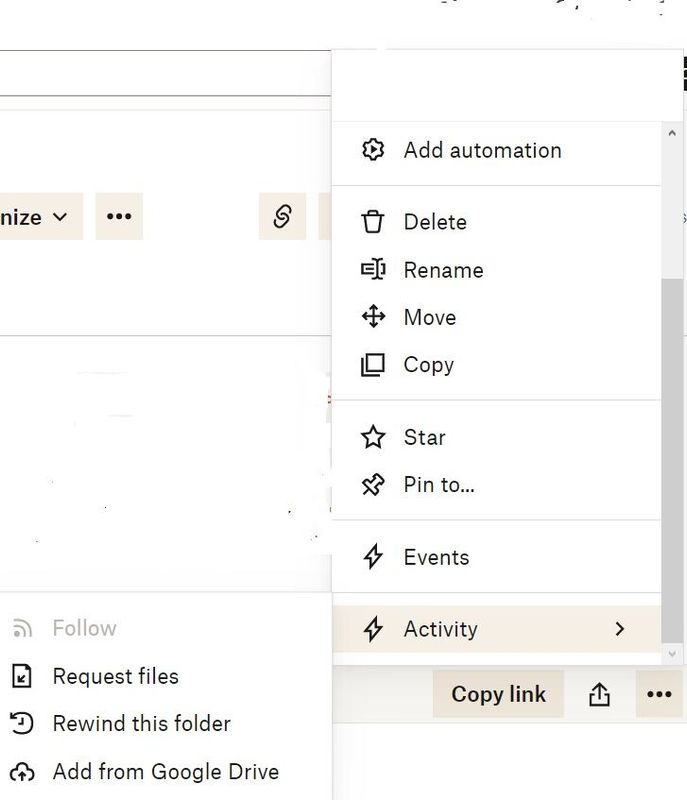
Task: Choose Request files menu entry
Action: tap(115, 676)
